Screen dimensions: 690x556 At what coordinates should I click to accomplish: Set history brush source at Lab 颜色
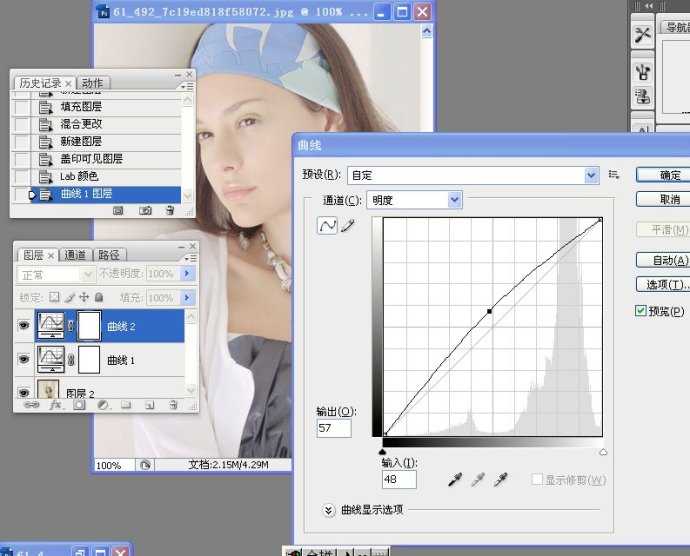pos(20,177)
